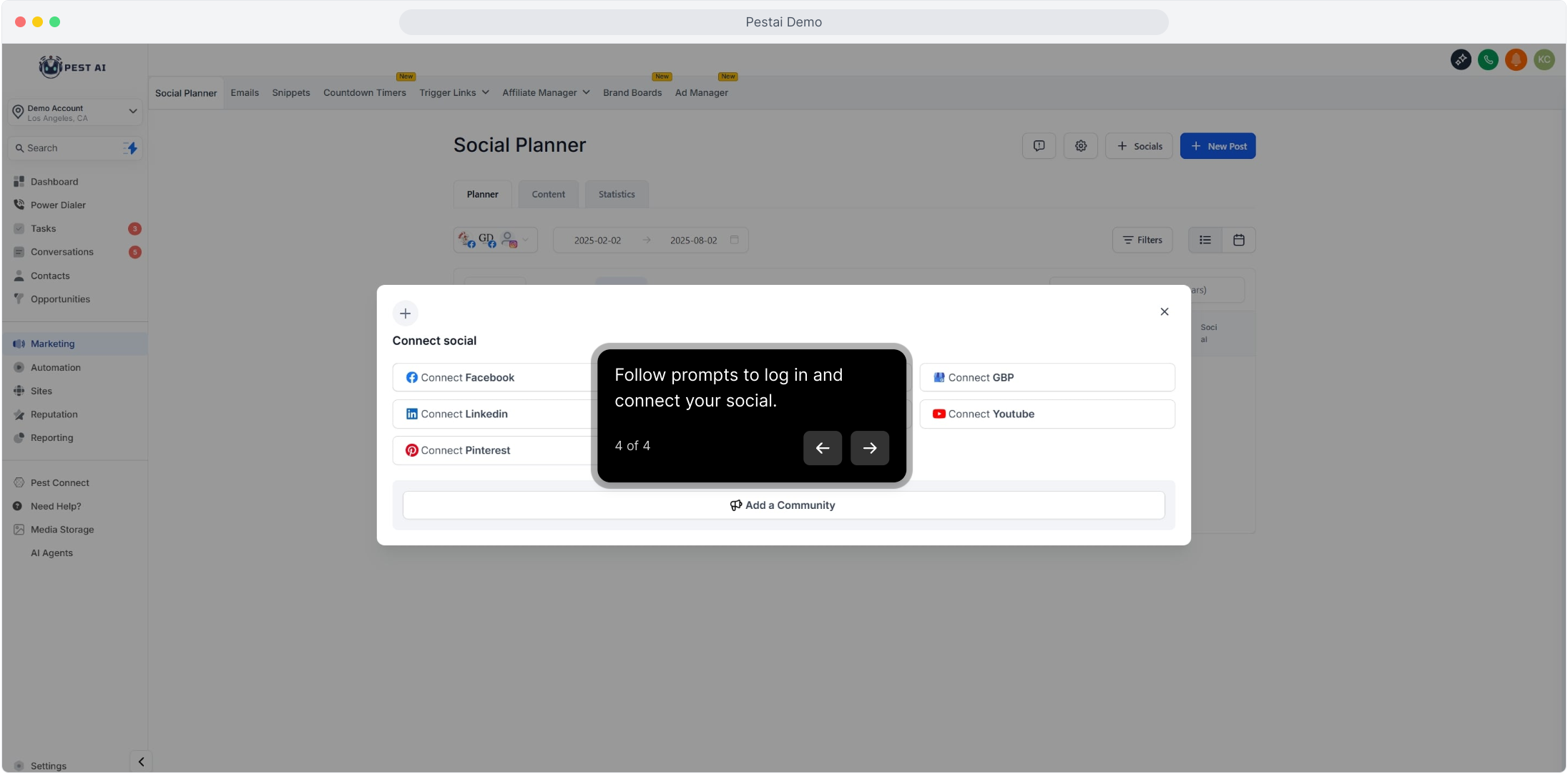This screenshot has width=1568, height=773.
Task: Open Sites section
Action: pyautogui.click(x=41, y=391)
